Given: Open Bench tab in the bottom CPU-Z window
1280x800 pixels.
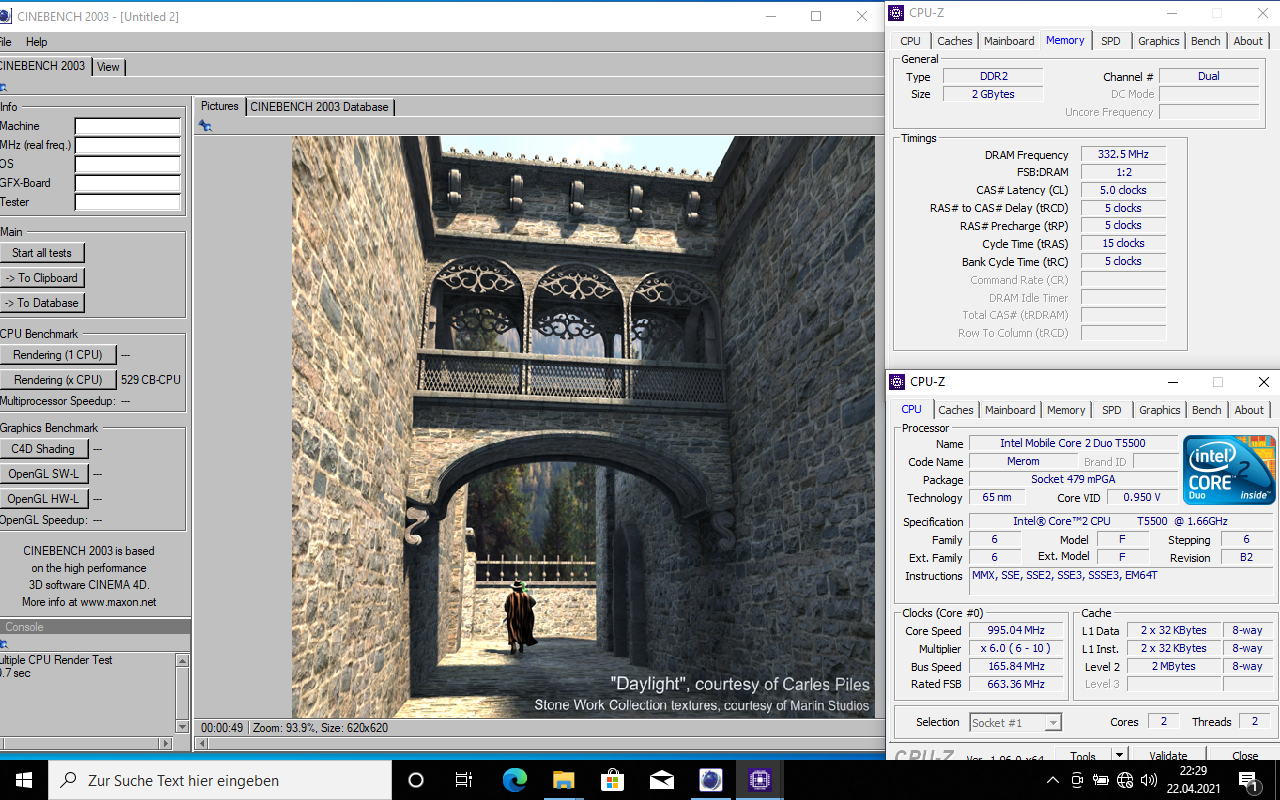Looking at the screenshot, I should (1207, 410).
